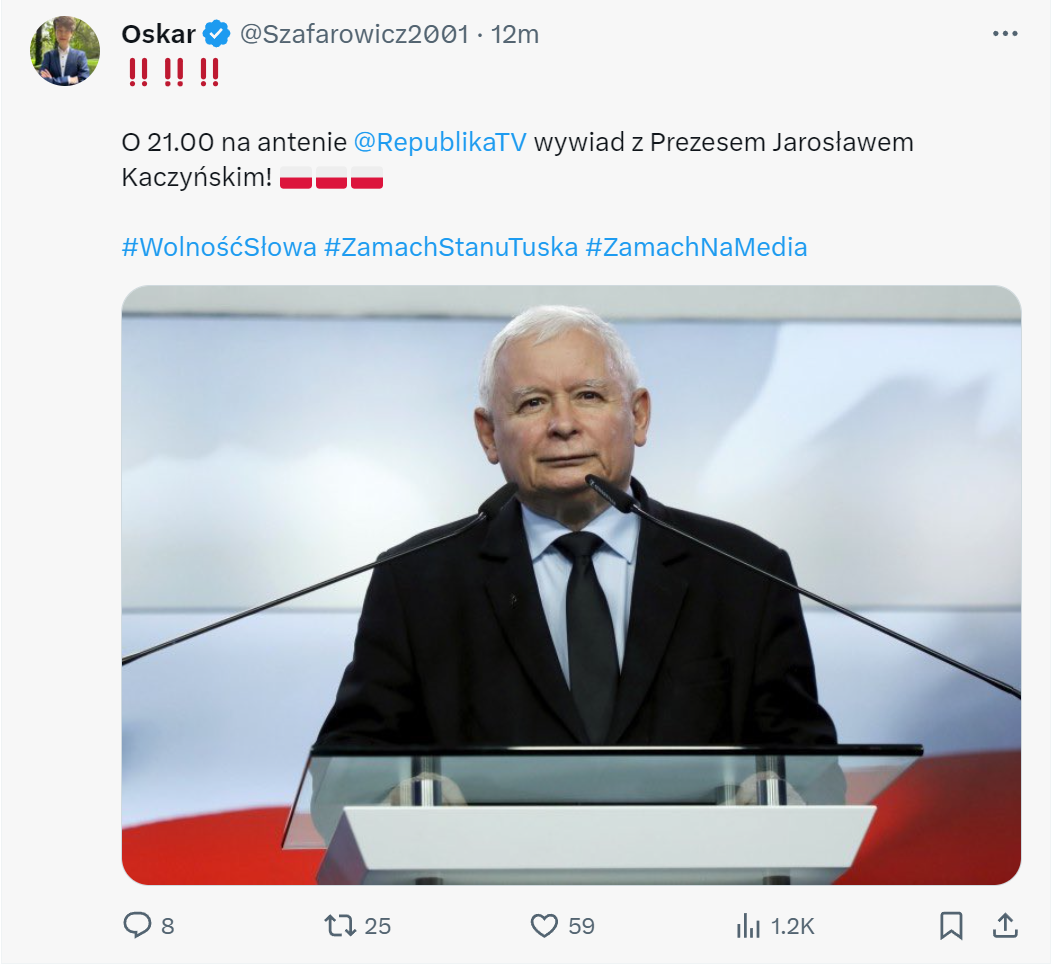Click the repost count 25
Image resolution: width=1062 pixels, height=964 pixels.
coord(378,927)
